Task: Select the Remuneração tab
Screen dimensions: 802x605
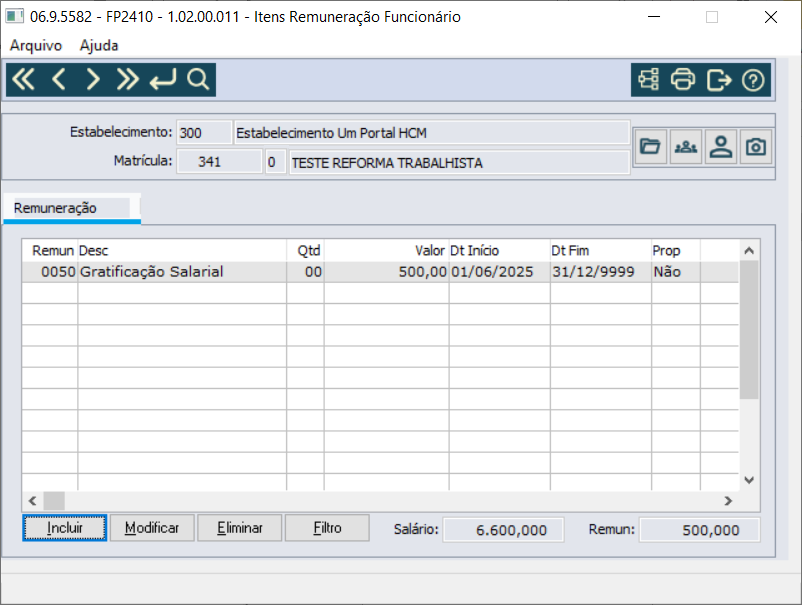Action: tap(72, 208)
